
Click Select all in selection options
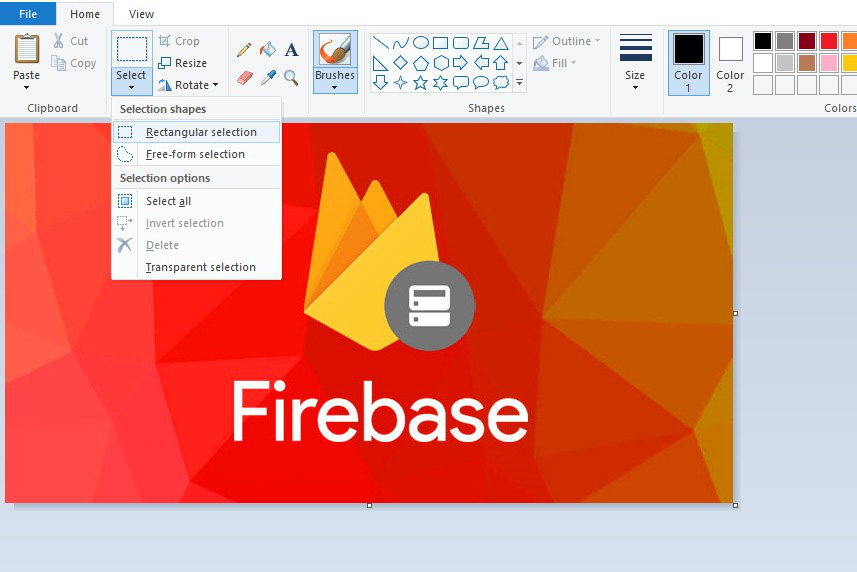pos(168,201)
